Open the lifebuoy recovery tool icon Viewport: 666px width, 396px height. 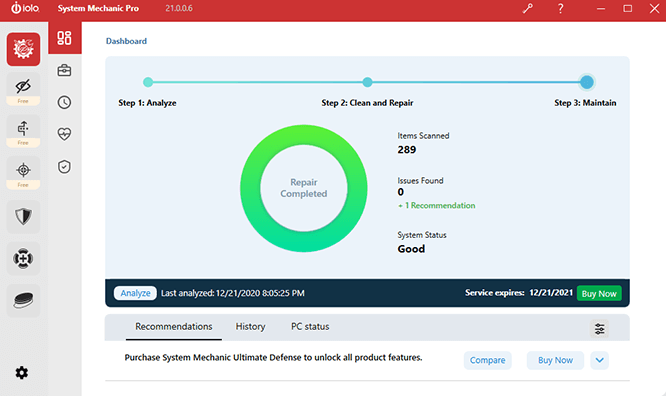coord(23,258)
